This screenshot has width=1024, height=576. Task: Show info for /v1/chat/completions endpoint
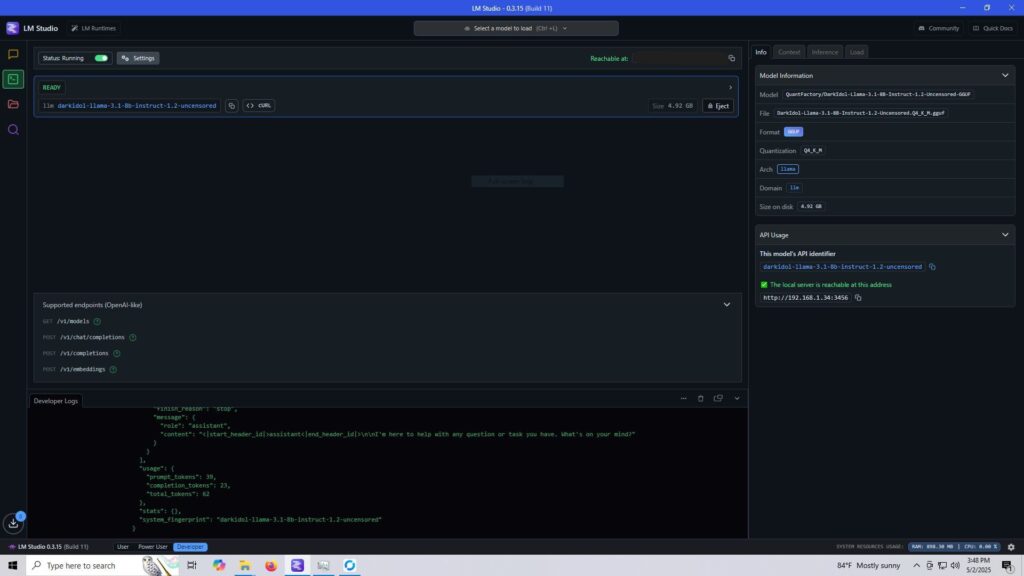pos(133,338)
